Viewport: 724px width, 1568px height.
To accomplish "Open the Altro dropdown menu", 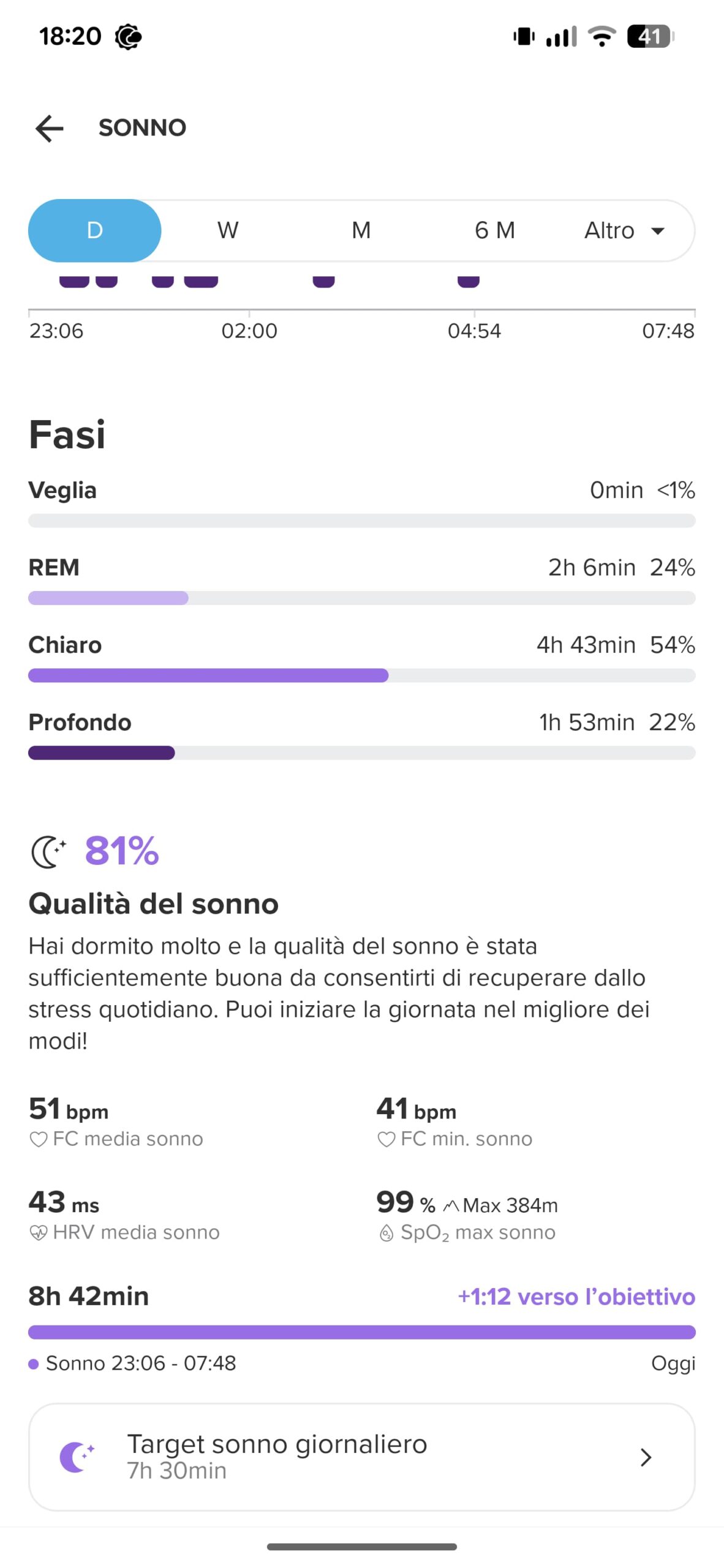I will tap(625, 231).
